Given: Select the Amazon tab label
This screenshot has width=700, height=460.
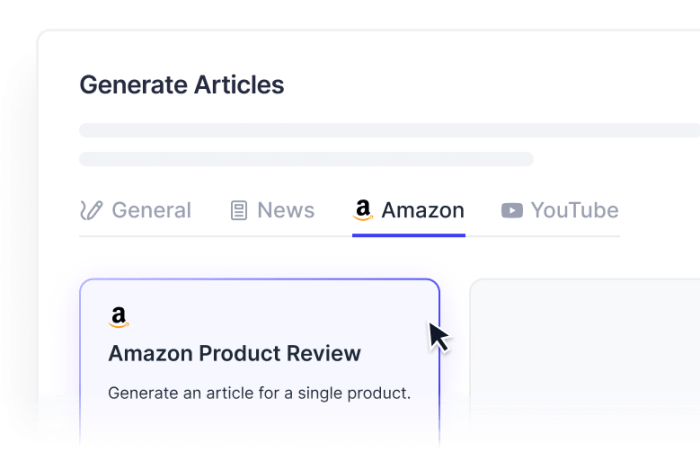Looking at the screenshot, I should pos(422,211).
